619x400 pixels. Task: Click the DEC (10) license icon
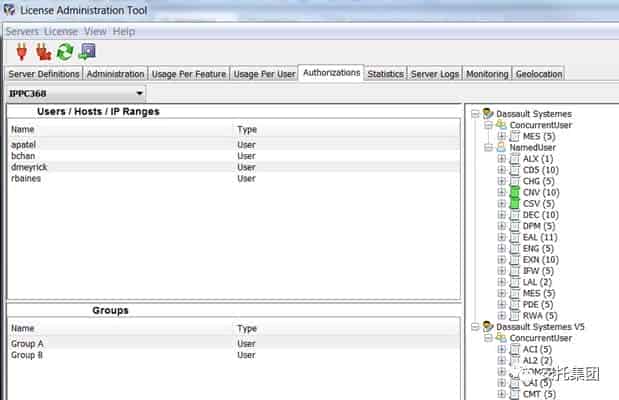(x=515, y=215)
